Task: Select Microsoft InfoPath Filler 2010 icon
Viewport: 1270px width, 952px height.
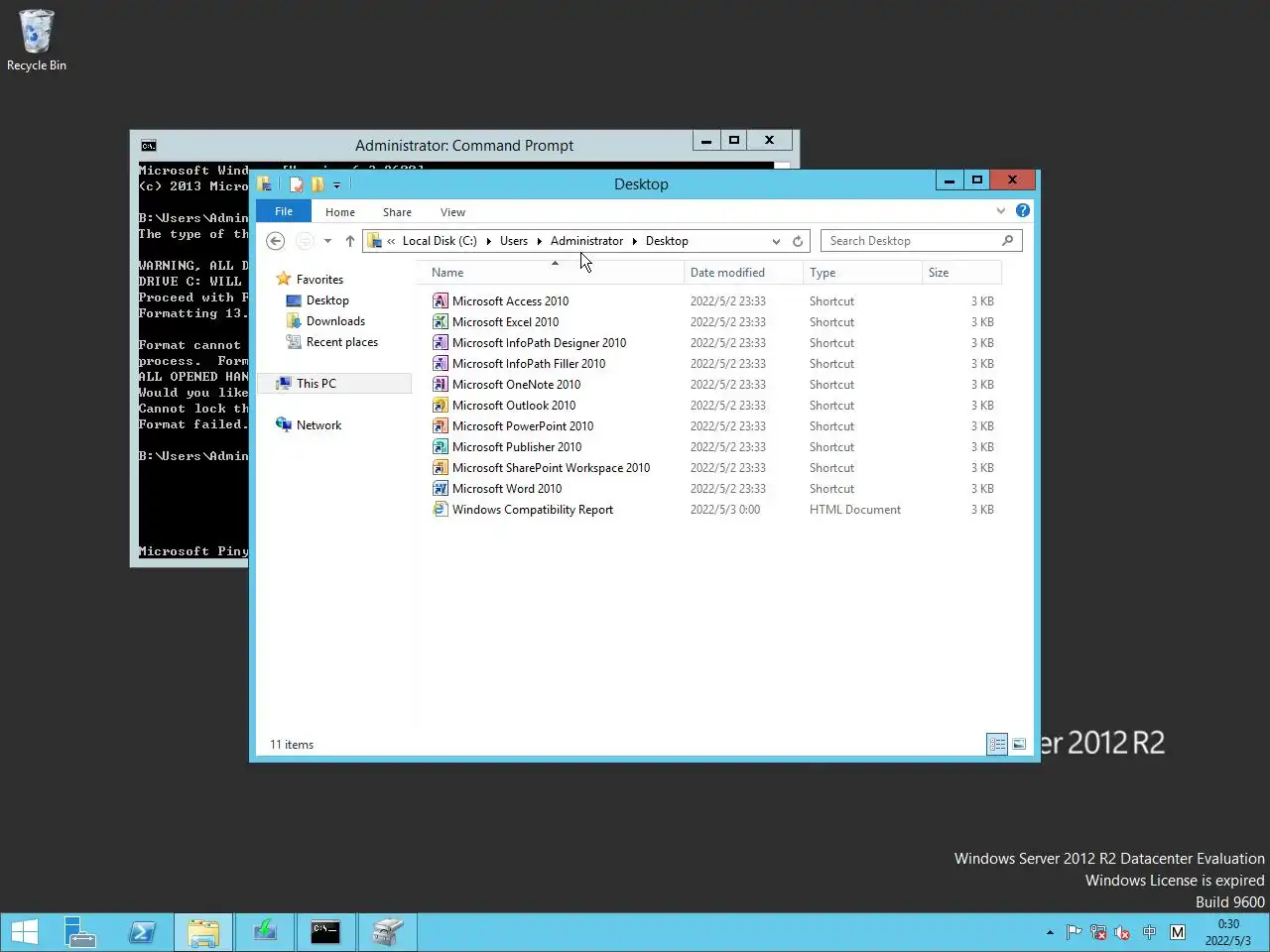Action: click(x=441, y=363)
